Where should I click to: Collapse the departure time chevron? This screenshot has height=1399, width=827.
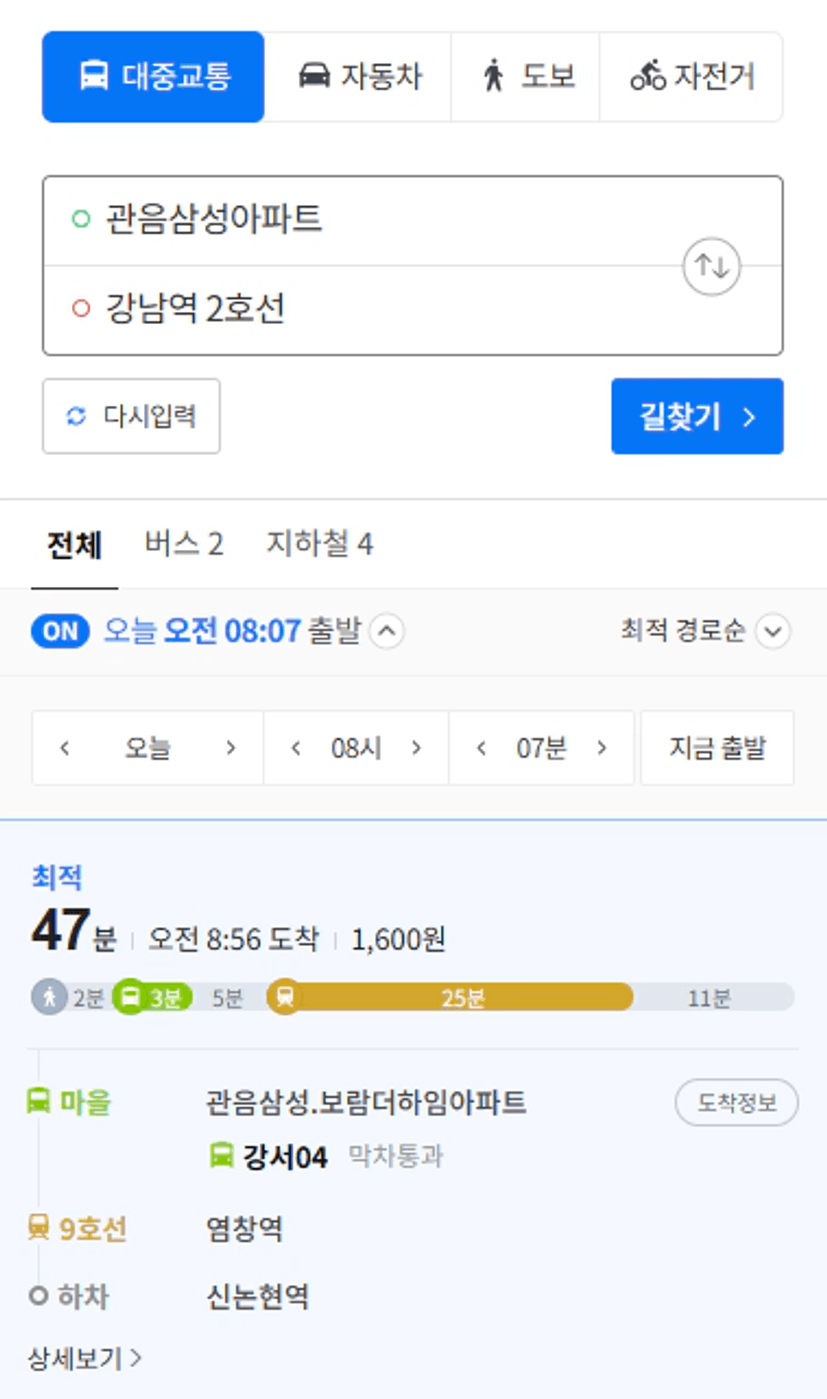(x=387, y=632)
